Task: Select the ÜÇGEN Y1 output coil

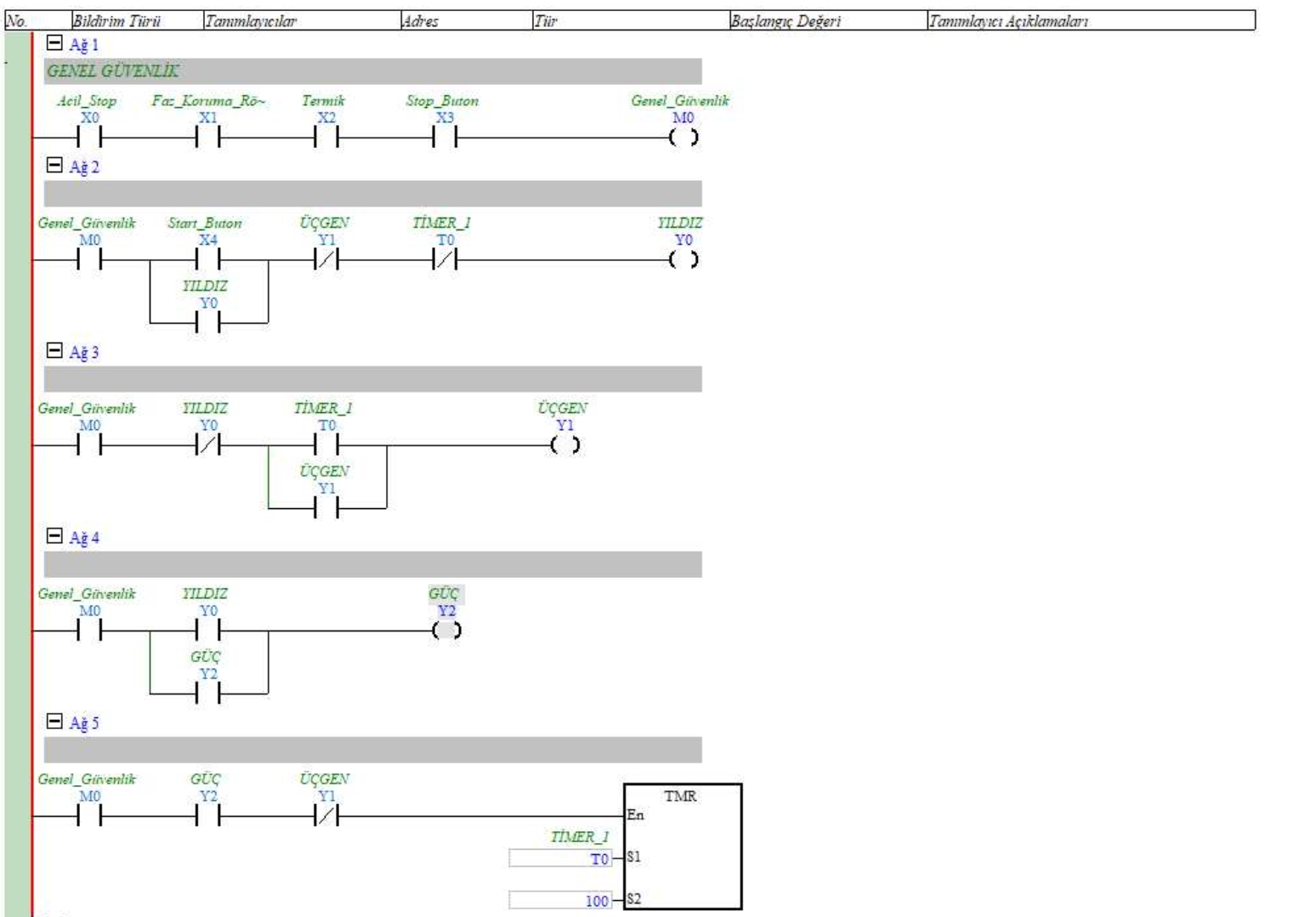Action: 564,444
